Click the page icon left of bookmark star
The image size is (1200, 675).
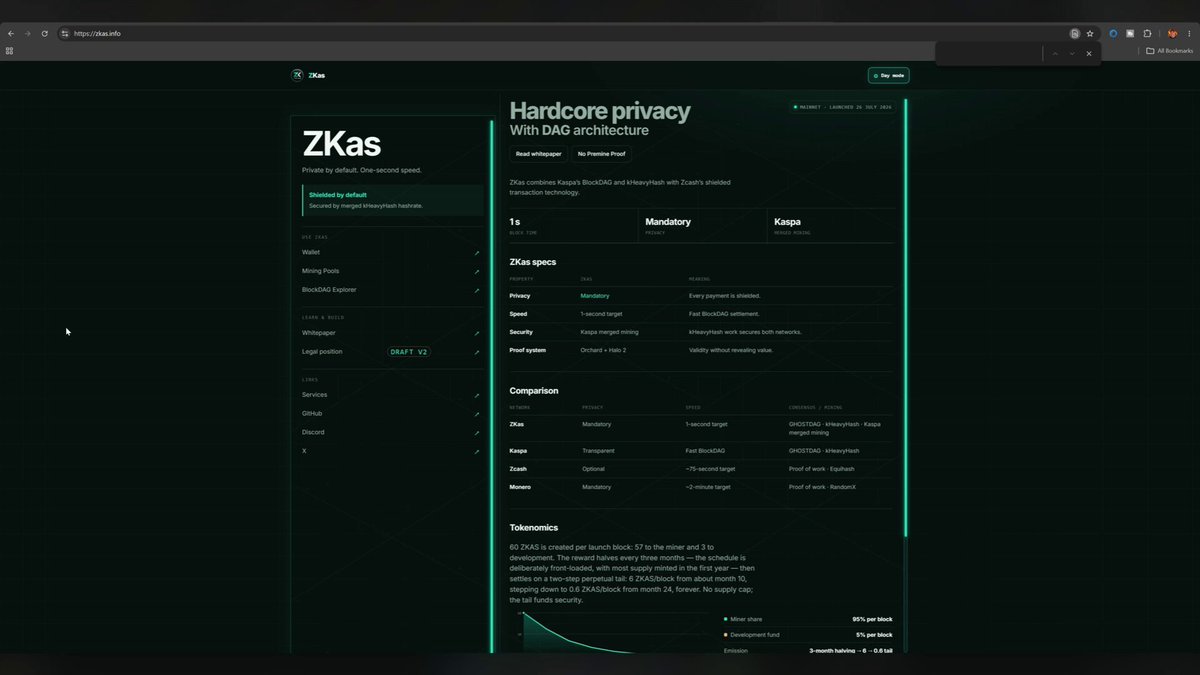pos(1075,33)
